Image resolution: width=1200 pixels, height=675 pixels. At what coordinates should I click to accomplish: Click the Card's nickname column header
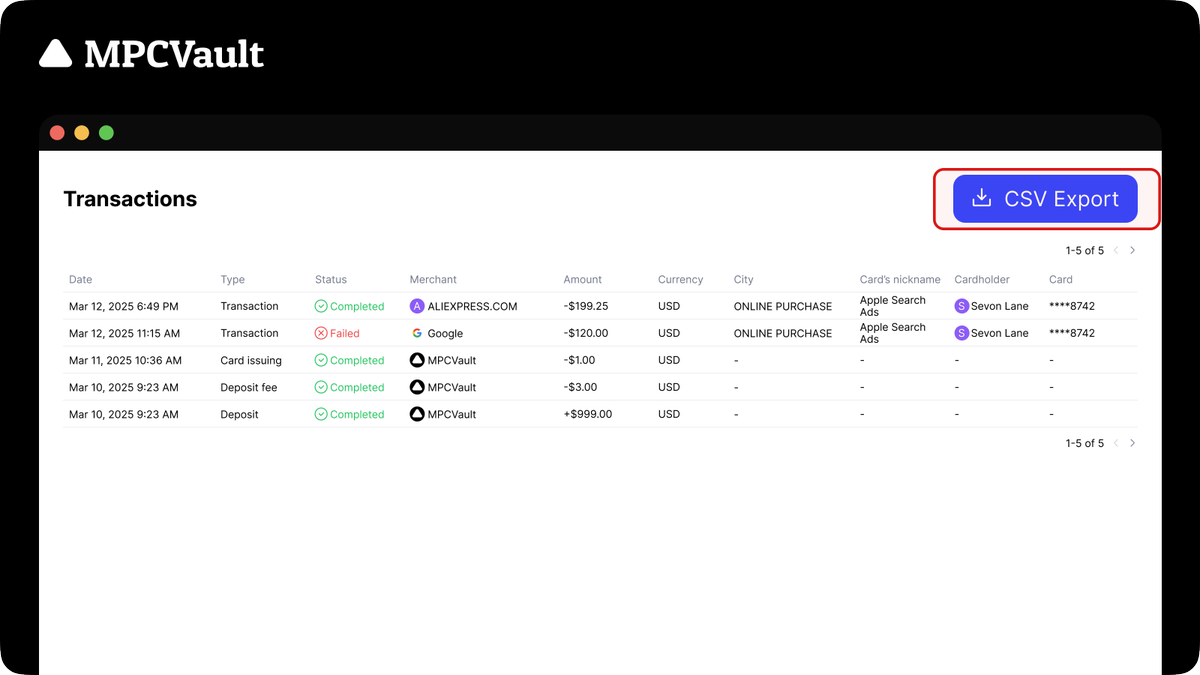coord(900,280)
